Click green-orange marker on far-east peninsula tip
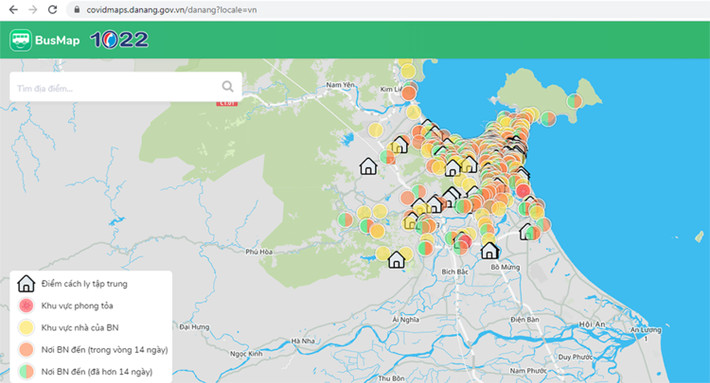This screenshot has height=383, width=710. 574,101
